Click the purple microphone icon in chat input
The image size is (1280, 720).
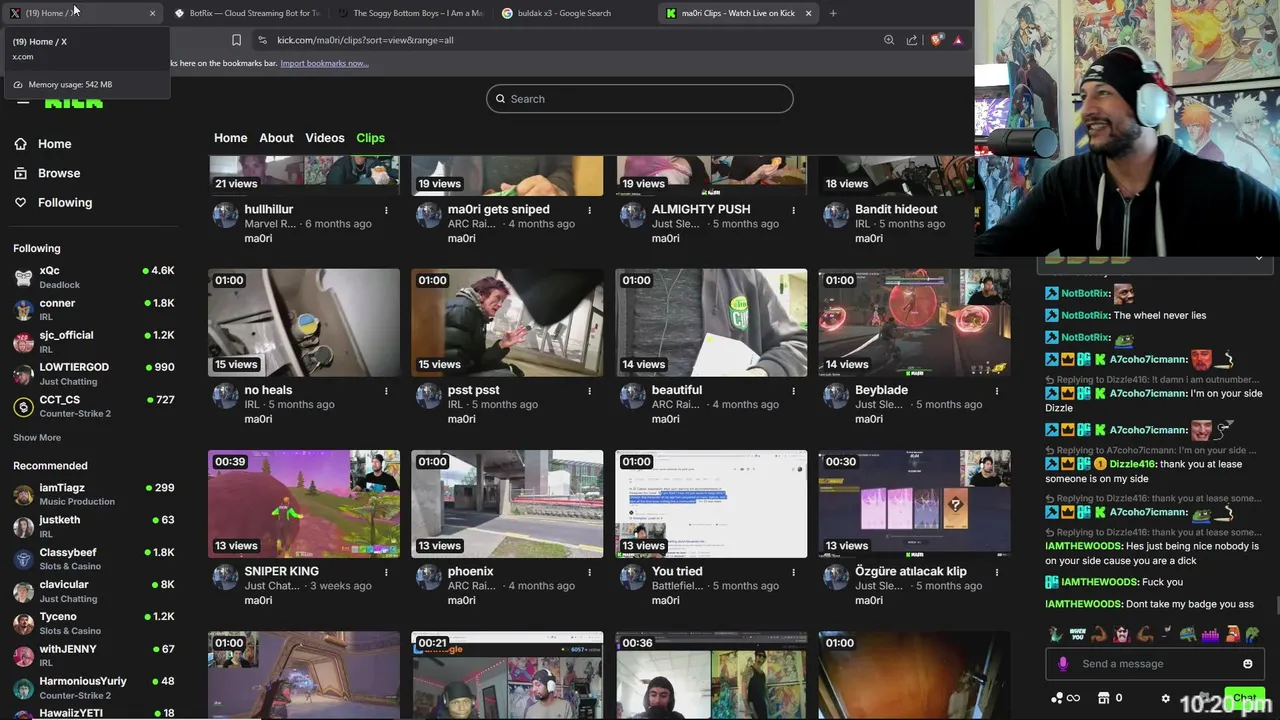tap(1062, 663)
